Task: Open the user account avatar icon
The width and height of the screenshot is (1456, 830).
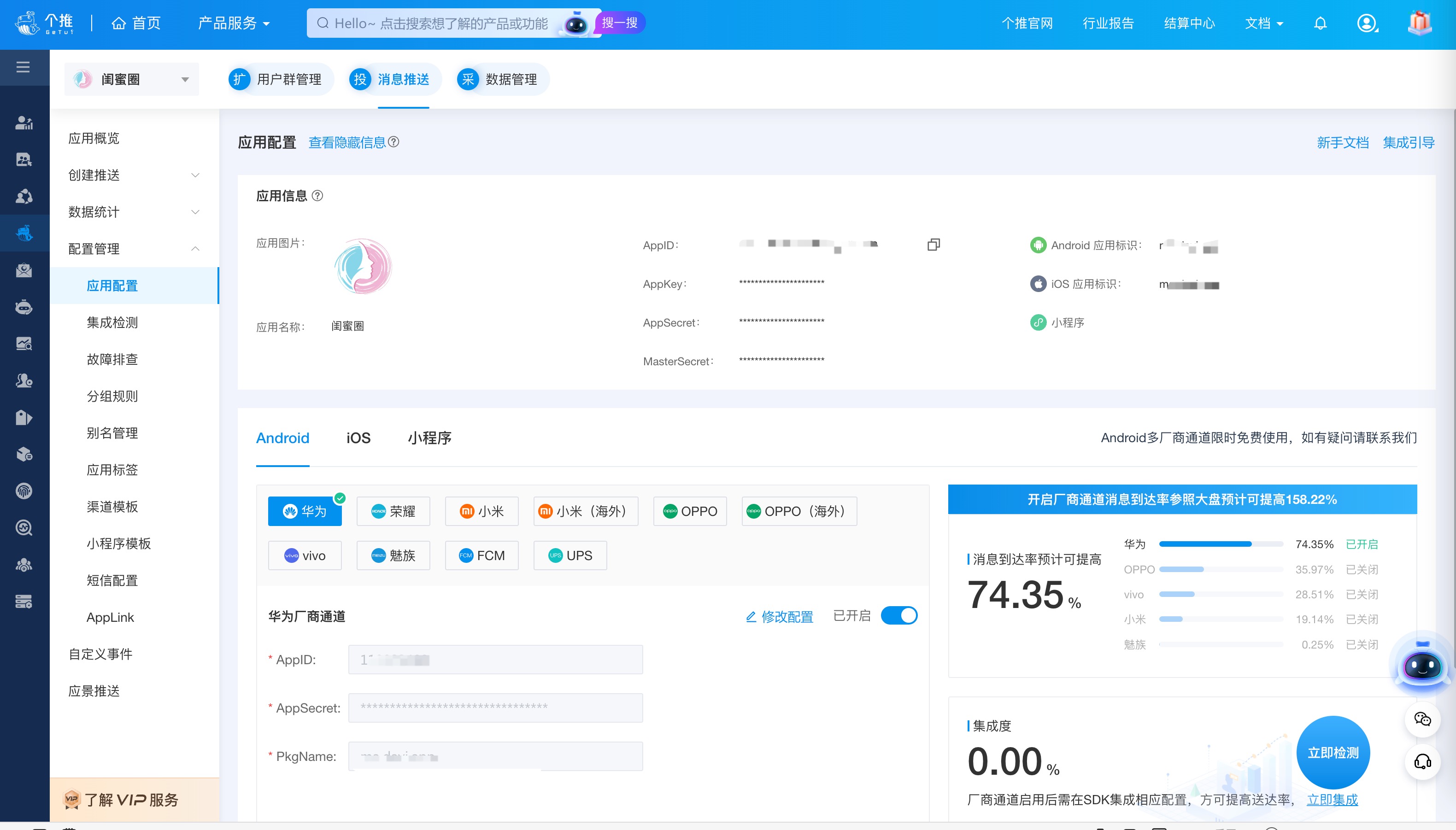Action: click(1367, 23)
